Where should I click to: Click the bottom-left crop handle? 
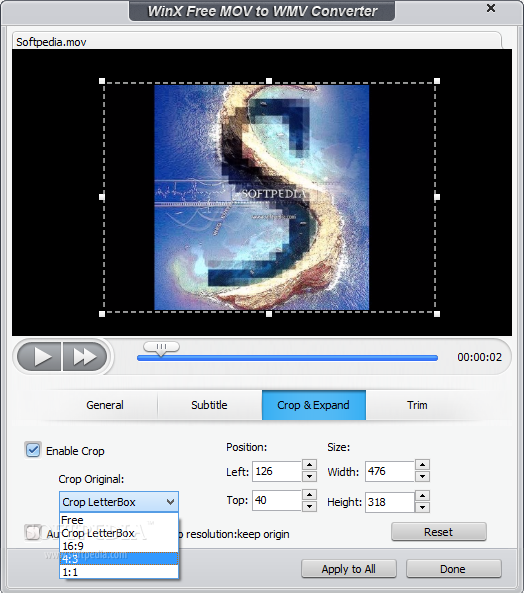[x=102, y=314]
